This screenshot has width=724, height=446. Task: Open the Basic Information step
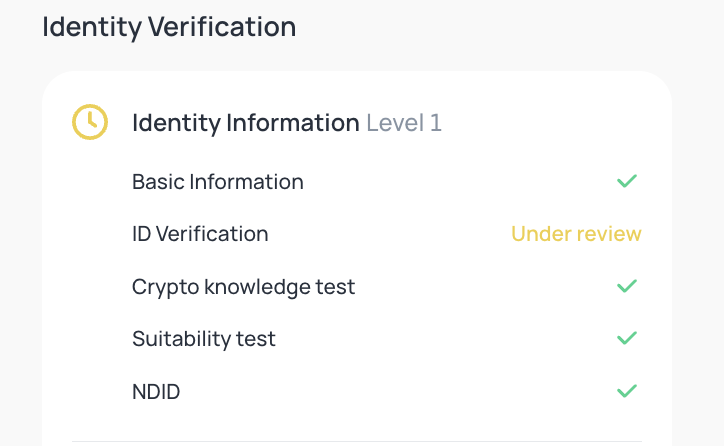click(x=218, y=181)
